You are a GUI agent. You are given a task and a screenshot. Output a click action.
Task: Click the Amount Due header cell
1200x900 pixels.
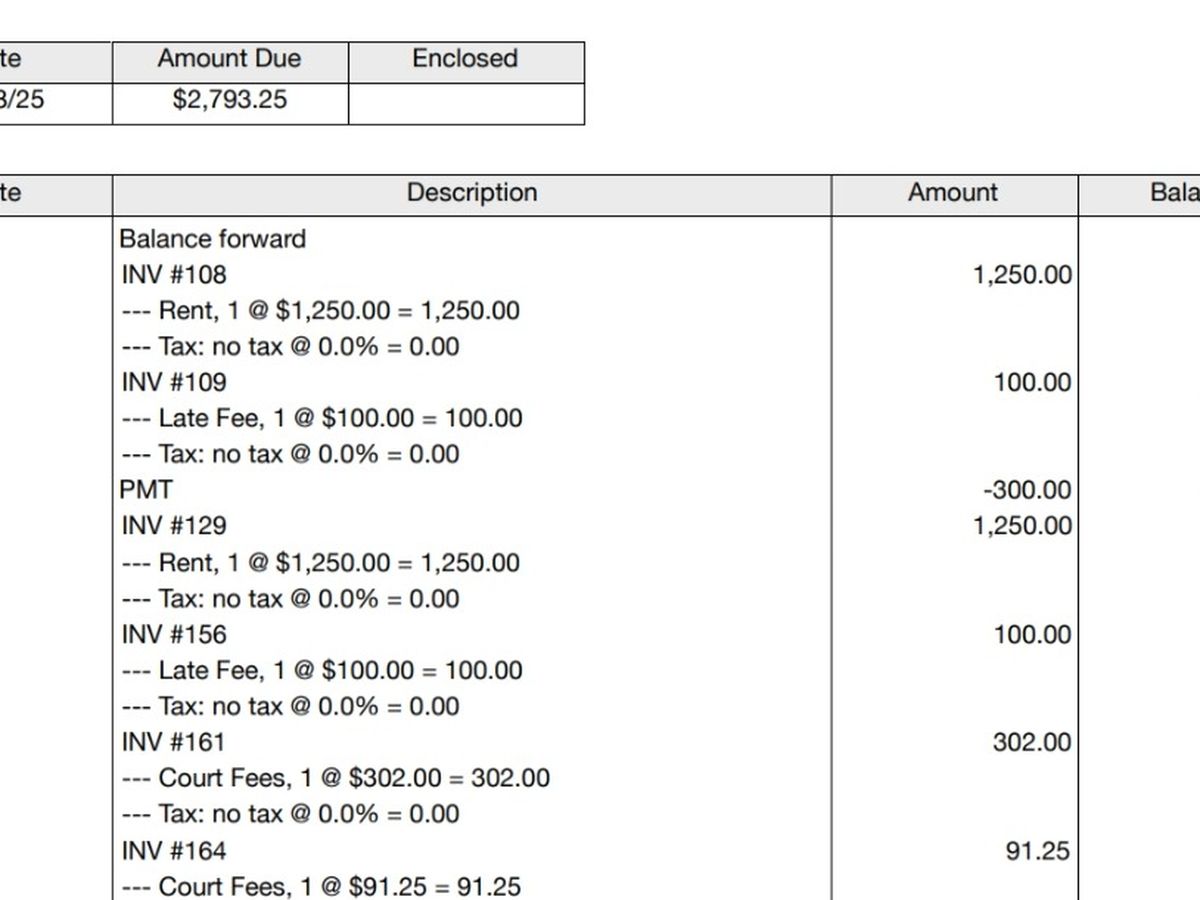229,59
